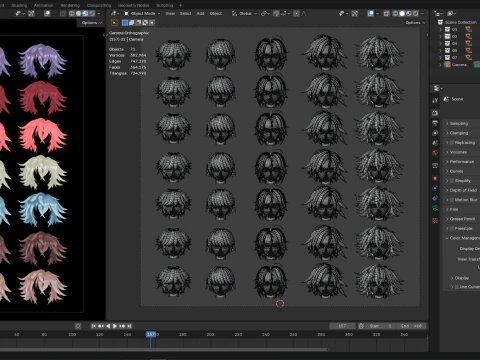The height and width of the screenshot is (360, 480).
Task: Open the World properties tab icon
Action: click(435, 153)
